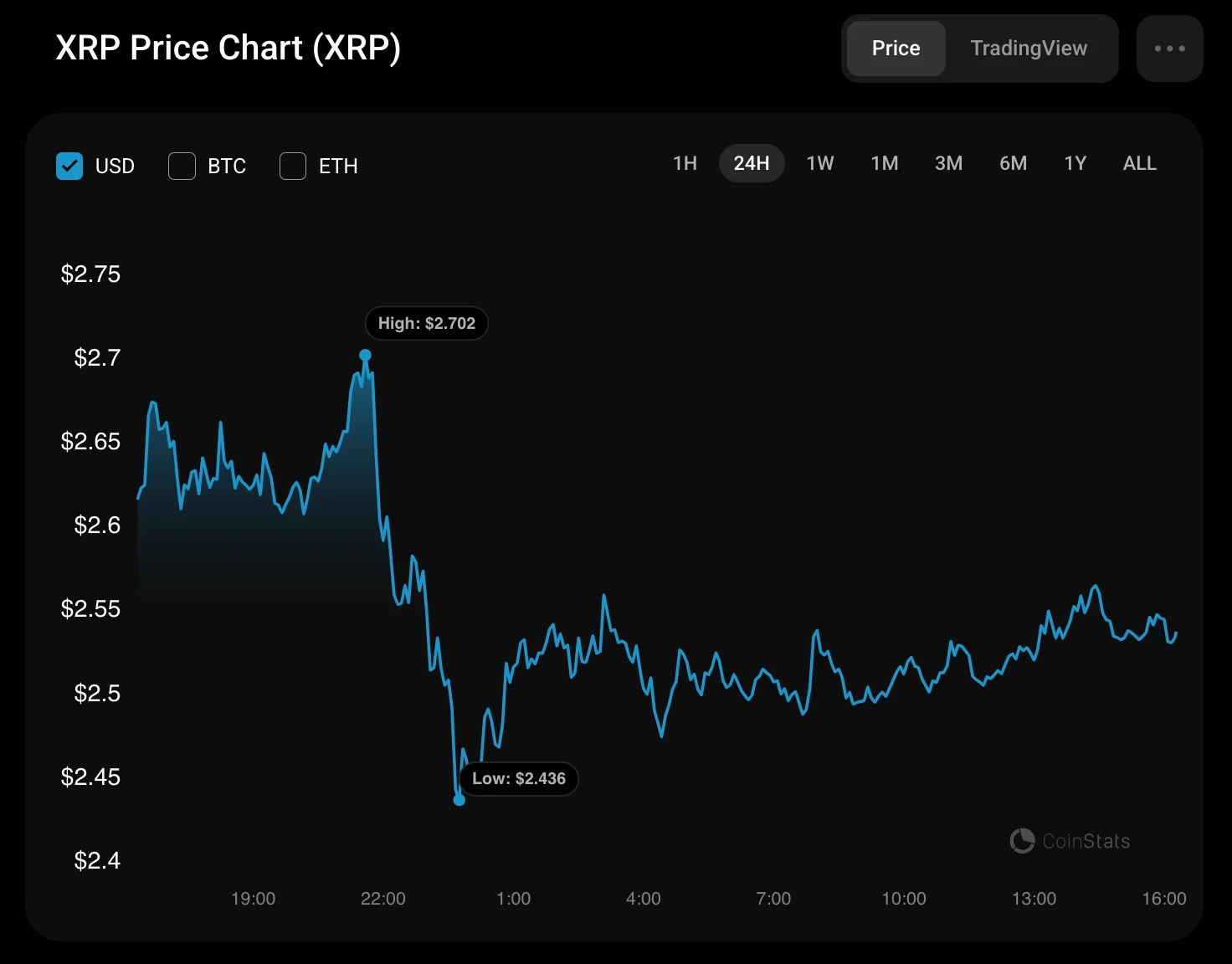The width and height of the screenshot is (1232, 964).
Task: Enable the ETH currency checkbox
Action: [x=293, y=166]
